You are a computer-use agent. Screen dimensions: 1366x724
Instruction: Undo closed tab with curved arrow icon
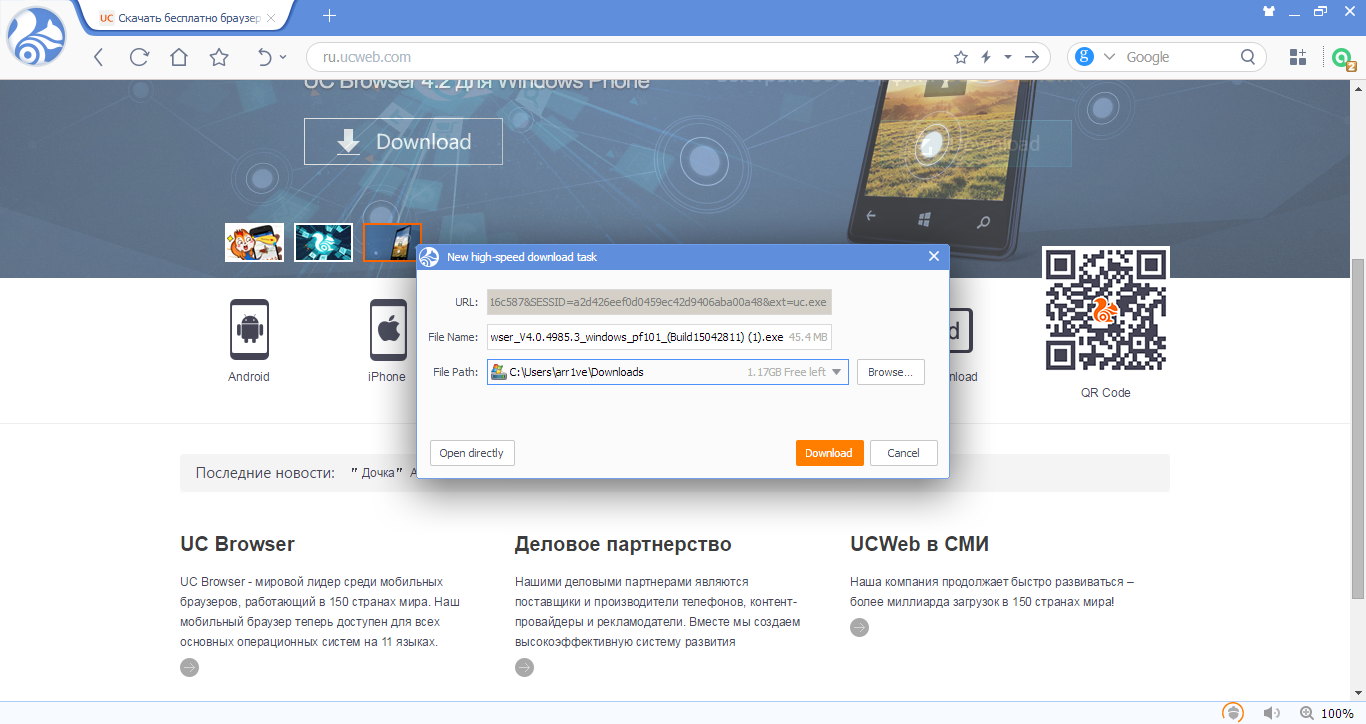[x=265, y=57]
